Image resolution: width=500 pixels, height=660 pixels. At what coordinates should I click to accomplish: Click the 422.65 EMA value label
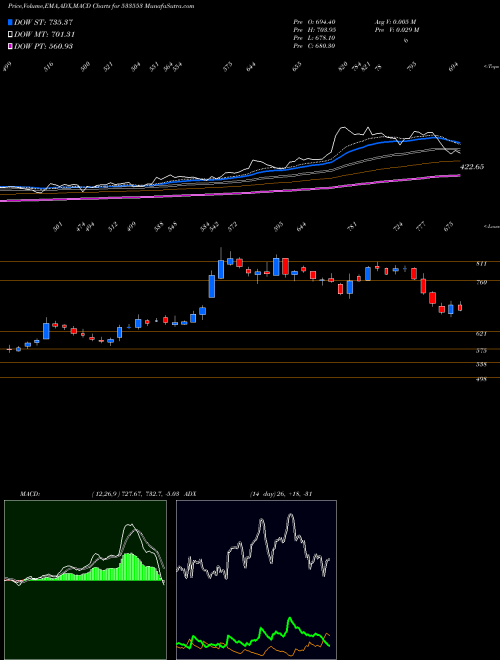(x=472, y=167)
